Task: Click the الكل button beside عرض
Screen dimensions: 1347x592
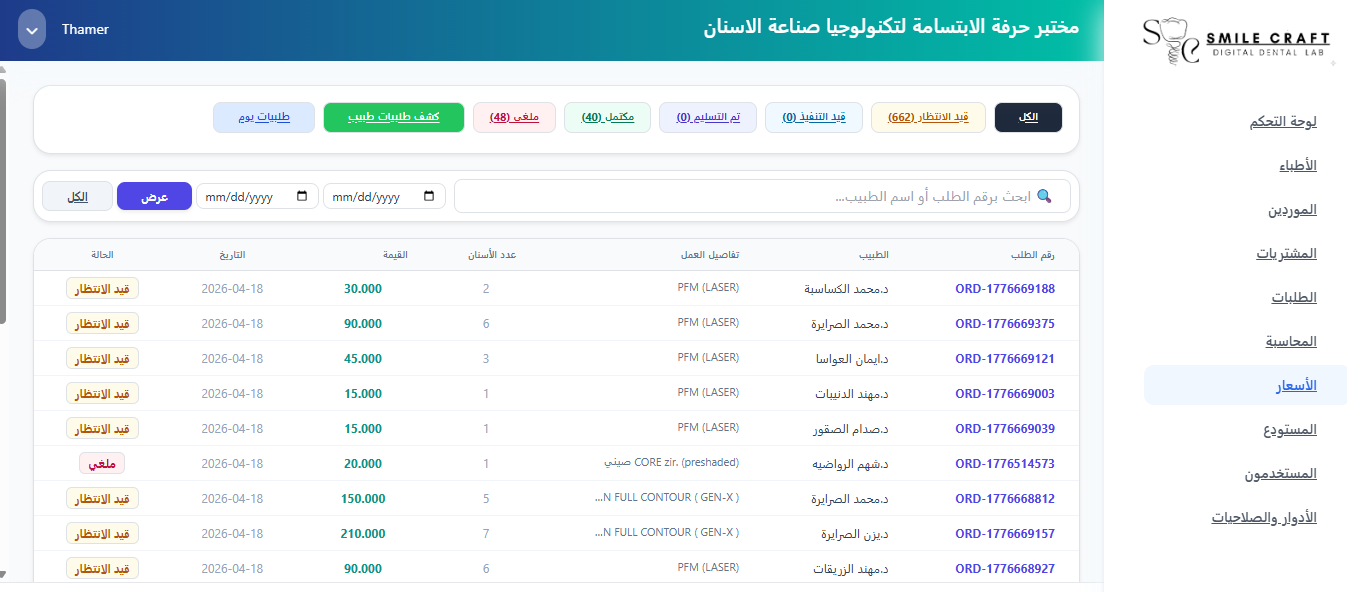Action: 77,197
